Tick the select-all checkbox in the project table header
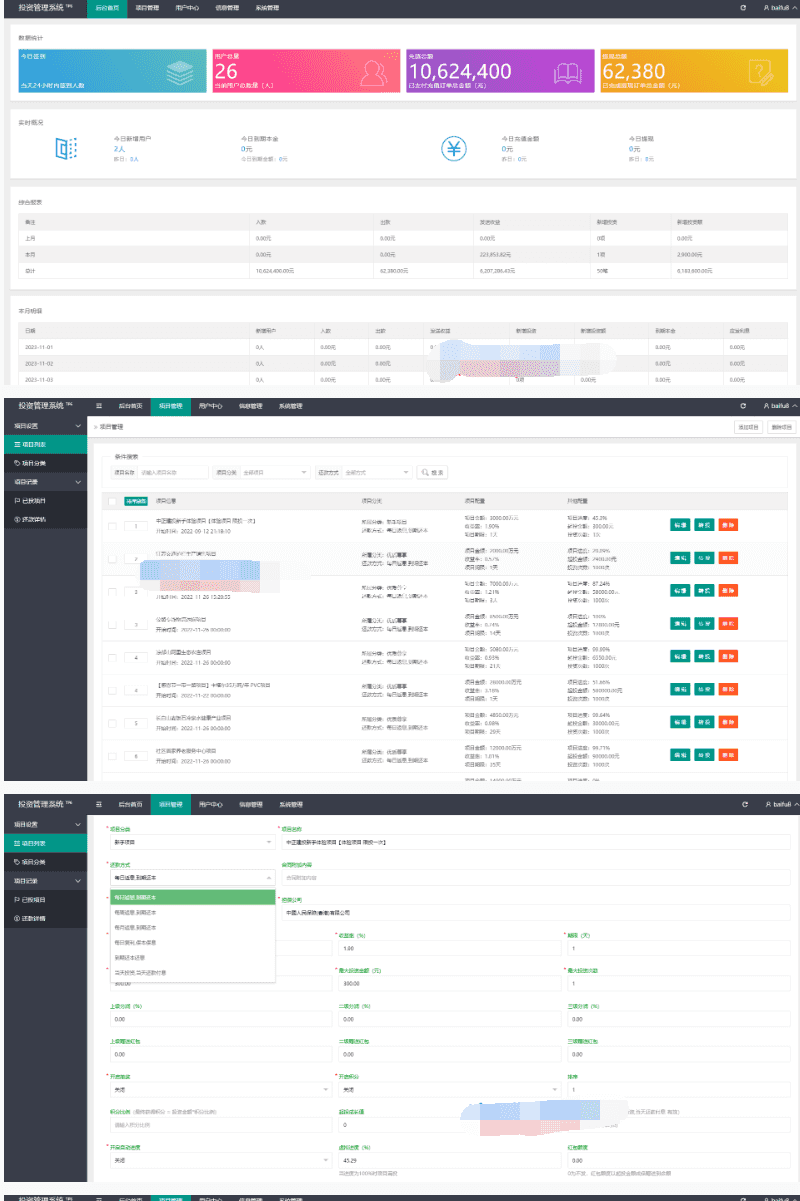This screenshot has height=1201, width=800. pyautogui.click(x=112, y=500)
